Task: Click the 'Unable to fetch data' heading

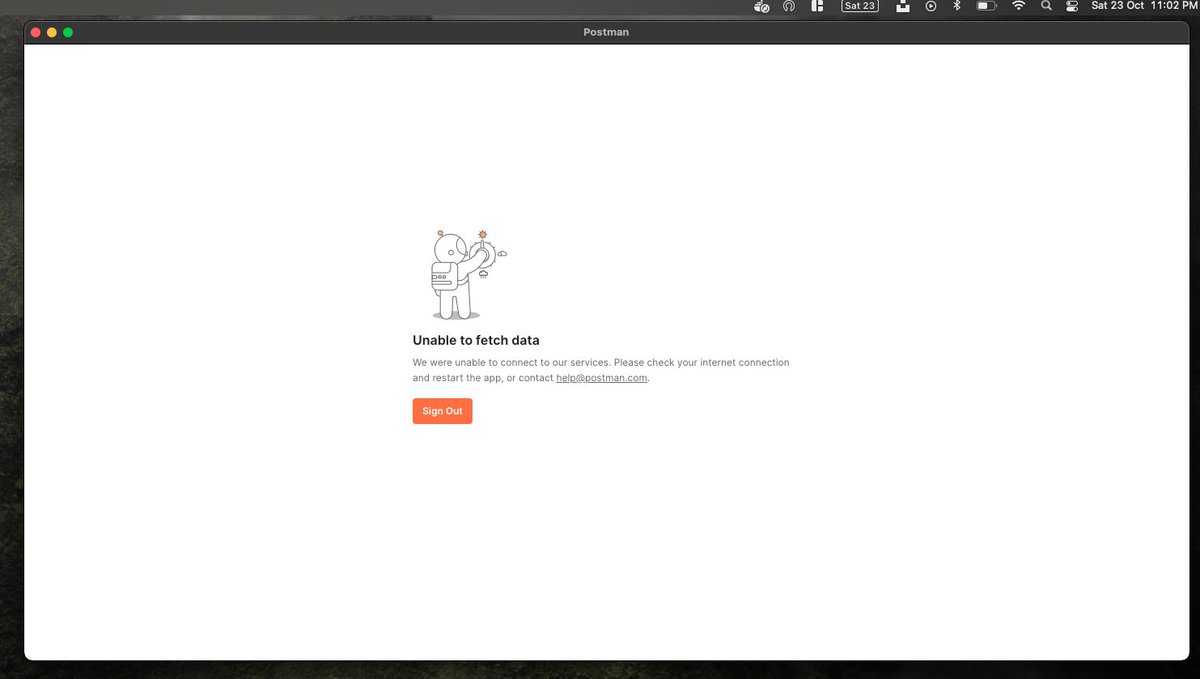Action: point(476,340)
